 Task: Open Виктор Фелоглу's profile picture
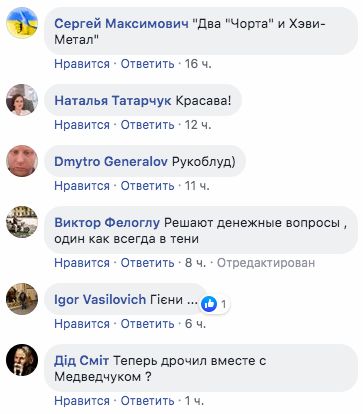pos(22,222)
